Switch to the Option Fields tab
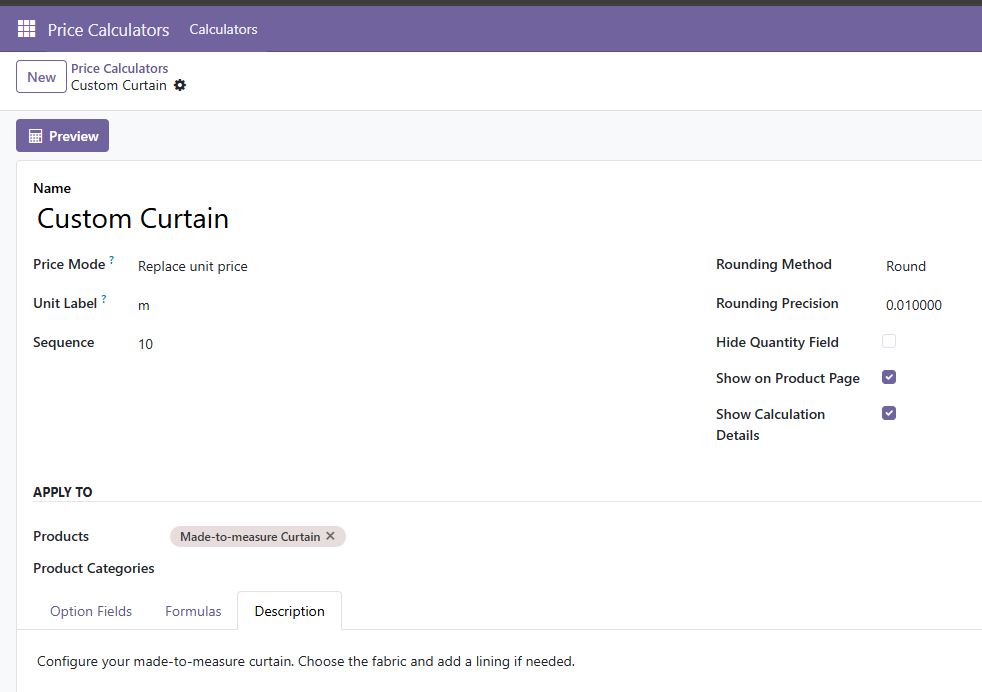982x692 pixels. tap(91, 611)
